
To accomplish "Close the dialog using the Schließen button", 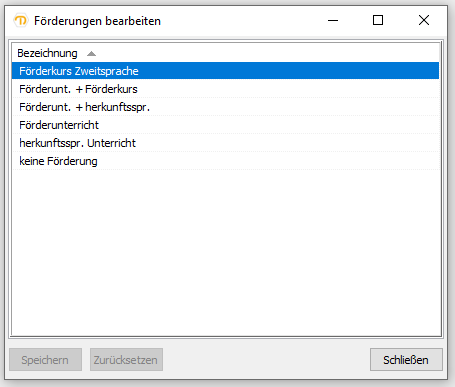I will (406, 360).
